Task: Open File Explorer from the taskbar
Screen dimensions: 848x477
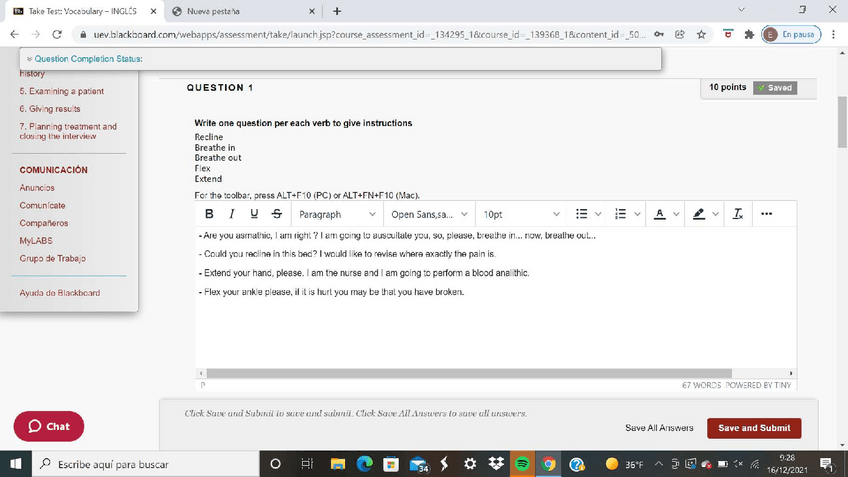Action: (x=338, y=464)
